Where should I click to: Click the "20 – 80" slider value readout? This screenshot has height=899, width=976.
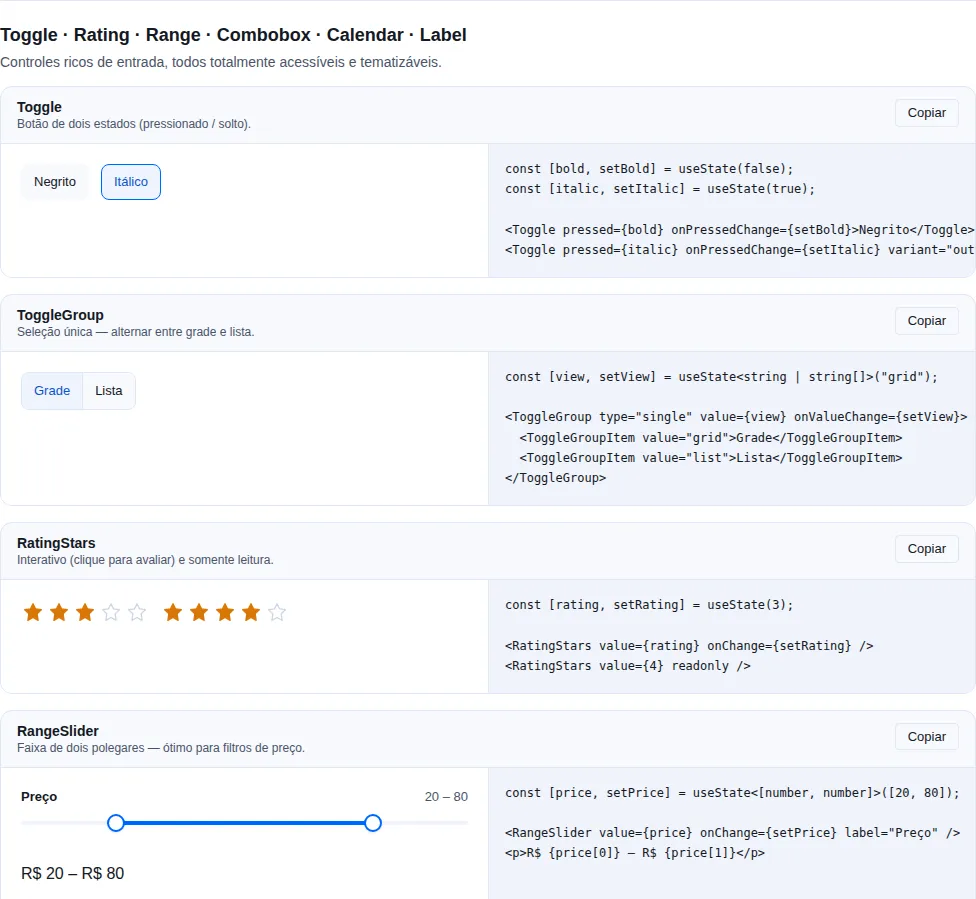pos(446,797)
